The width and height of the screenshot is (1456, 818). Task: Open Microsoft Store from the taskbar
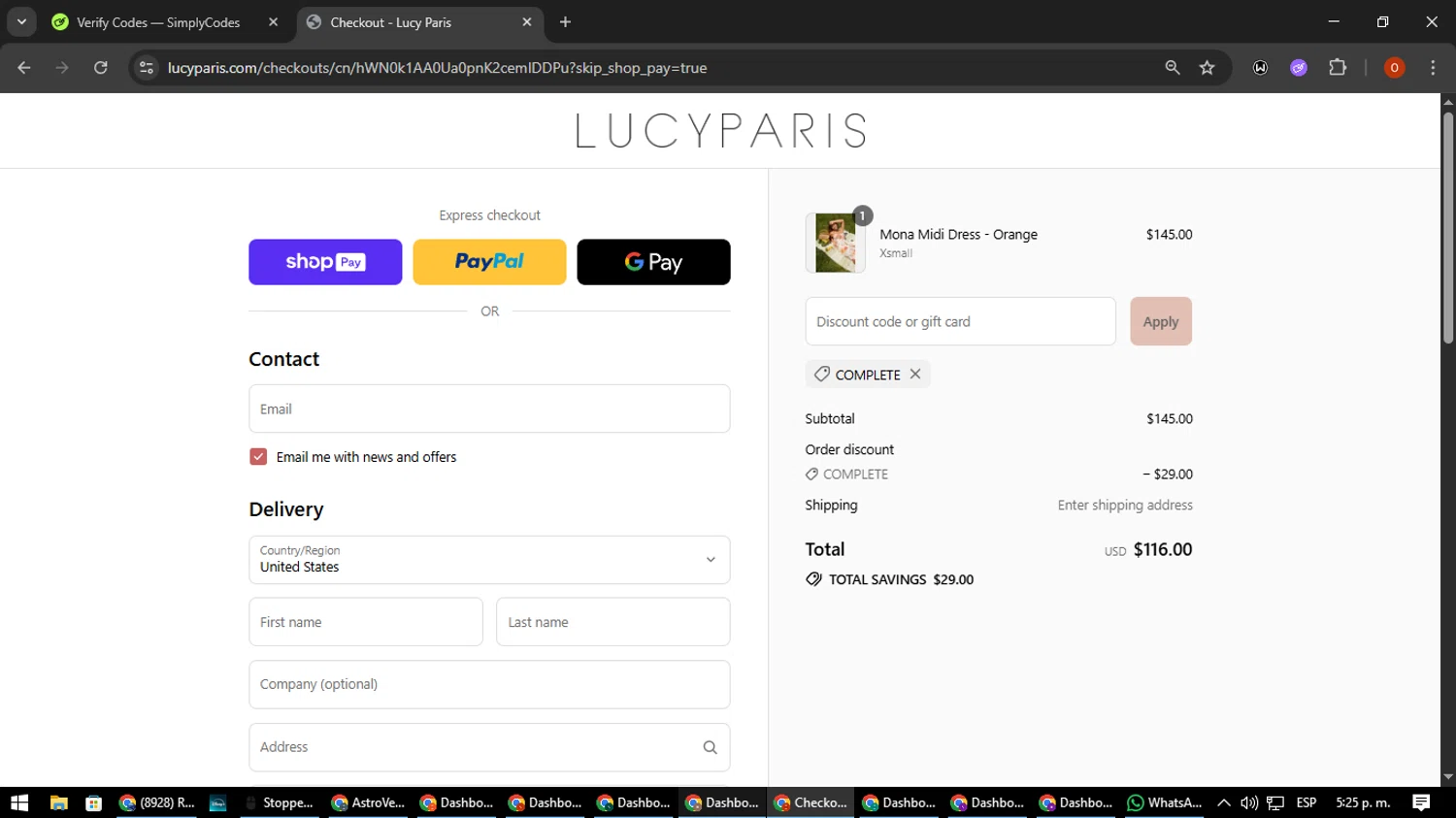tap(94, 802)
